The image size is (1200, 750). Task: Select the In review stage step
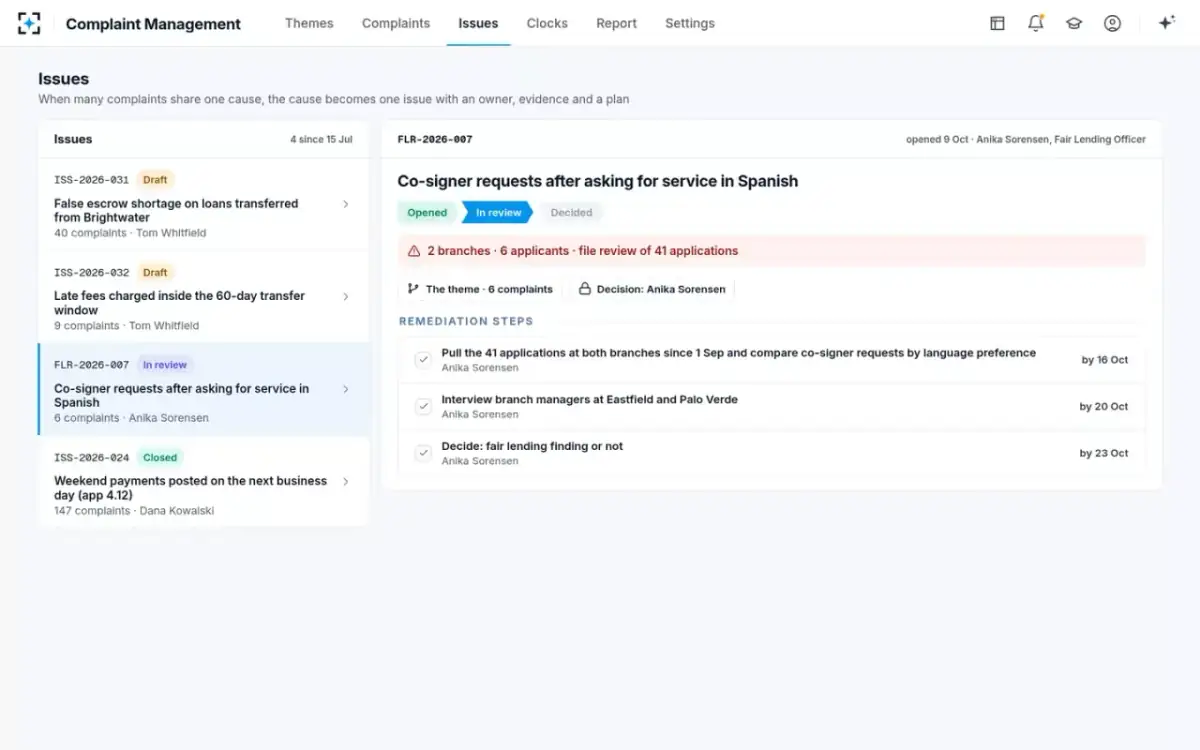point(498,213)
